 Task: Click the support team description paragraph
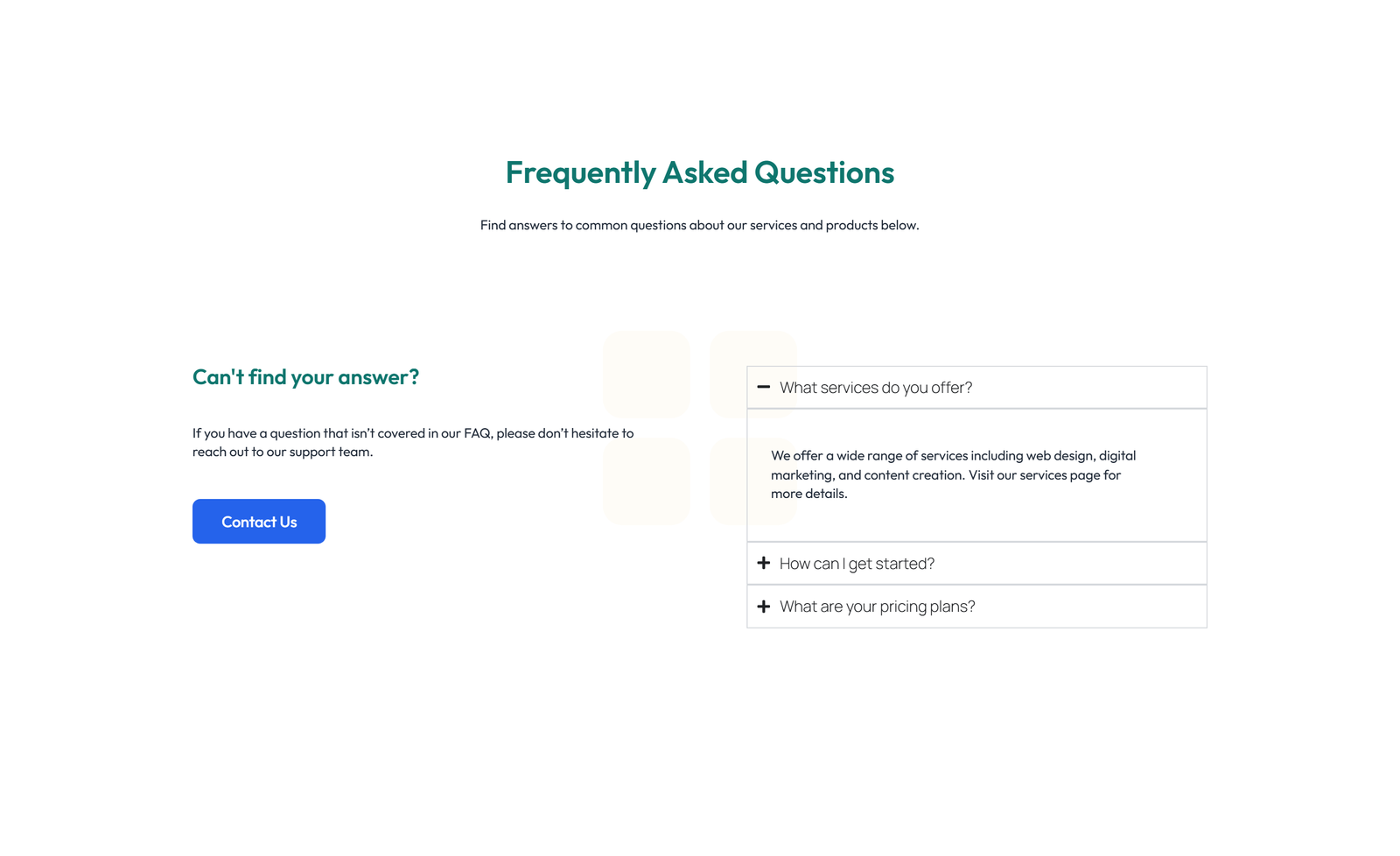click(412, 442)
